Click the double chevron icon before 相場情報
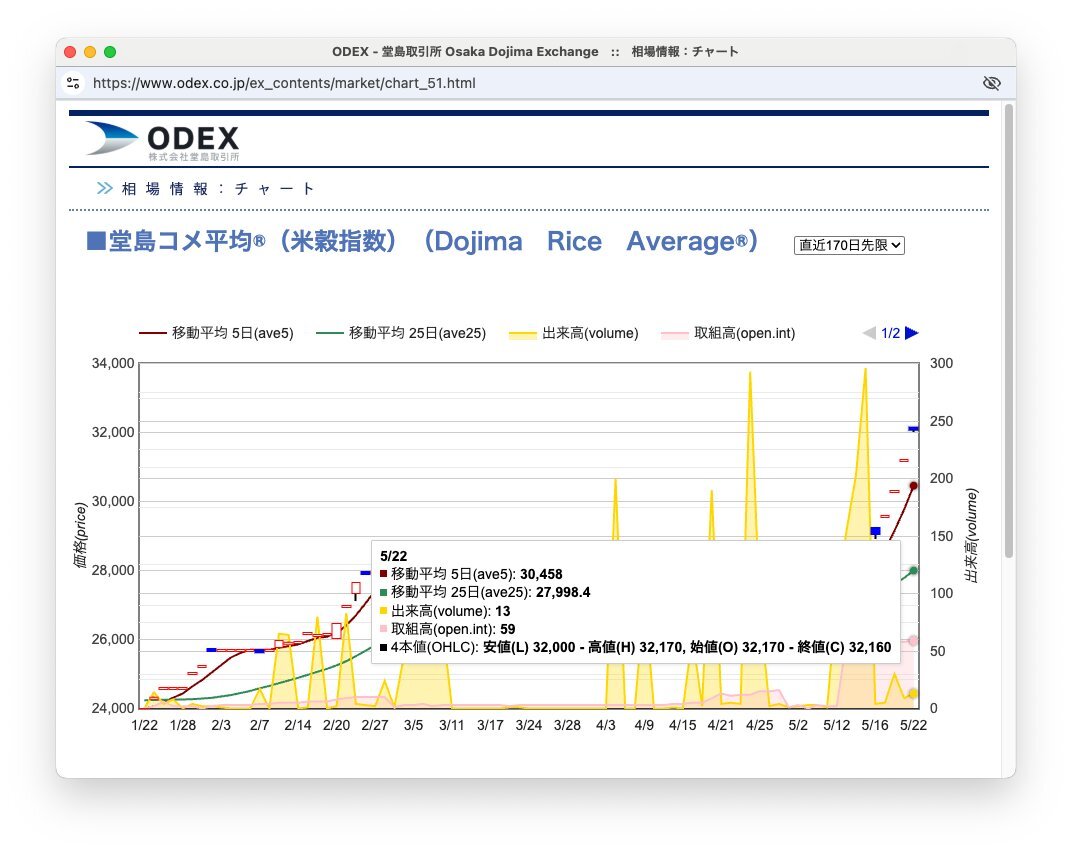 point(105,188)
